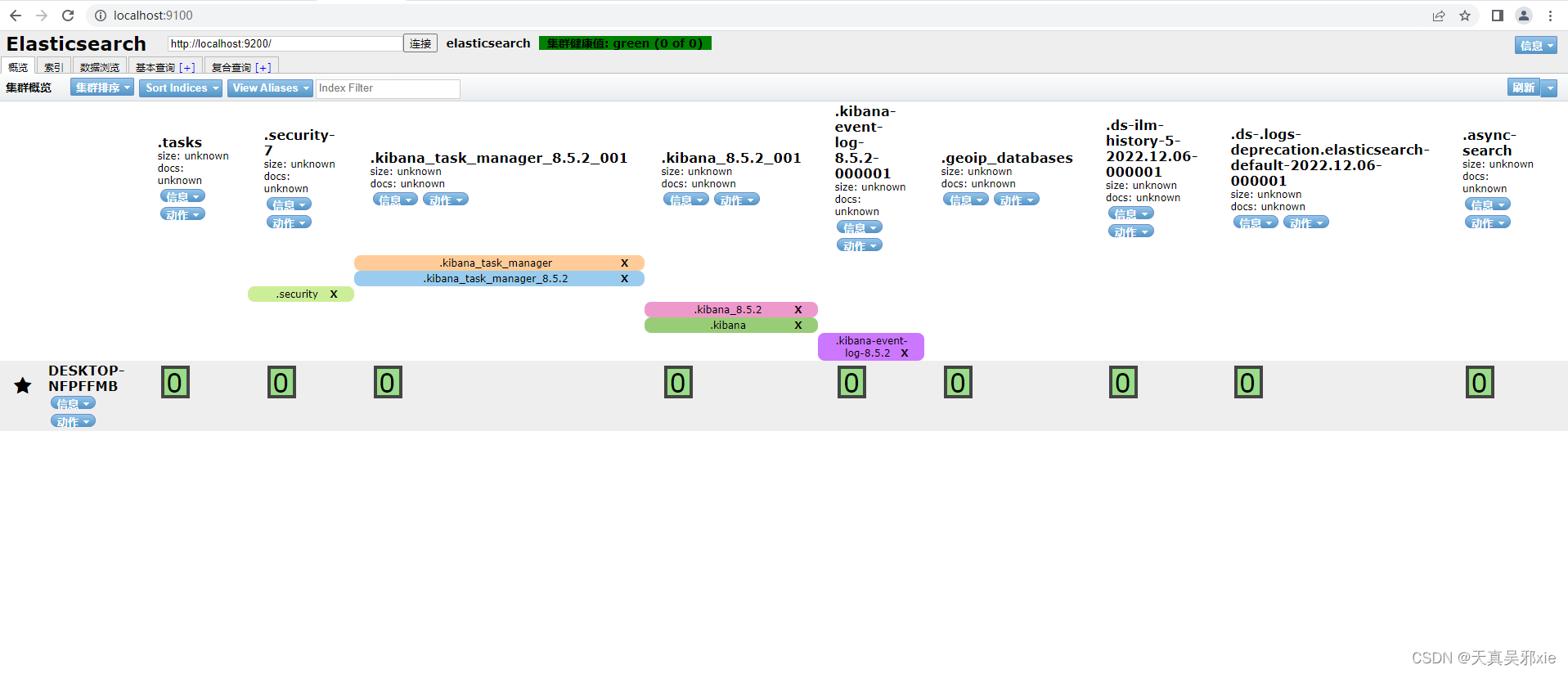Open the 信息 dropdown for .security-7
Image resolution: width=1568 pixels, height=674 pixels.
pos(289,204)
